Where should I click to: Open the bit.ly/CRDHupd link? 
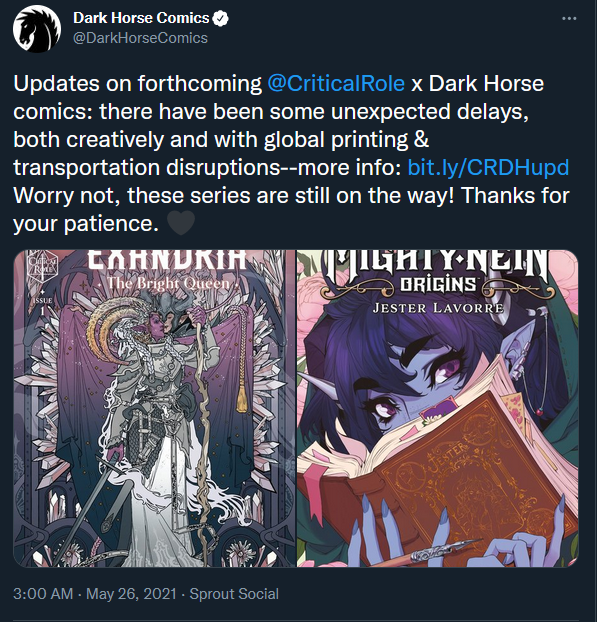coord(488,167)
